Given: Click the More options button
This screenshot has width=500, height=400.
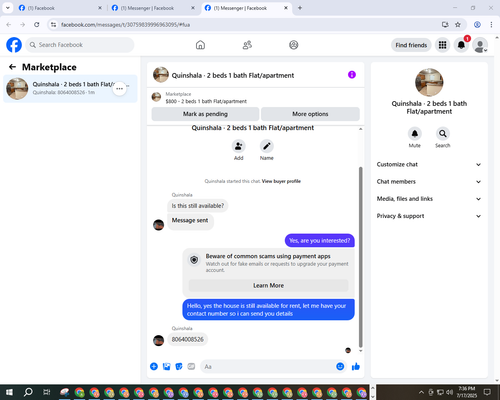Looking at the screenshot, I should tap(310, 114).
